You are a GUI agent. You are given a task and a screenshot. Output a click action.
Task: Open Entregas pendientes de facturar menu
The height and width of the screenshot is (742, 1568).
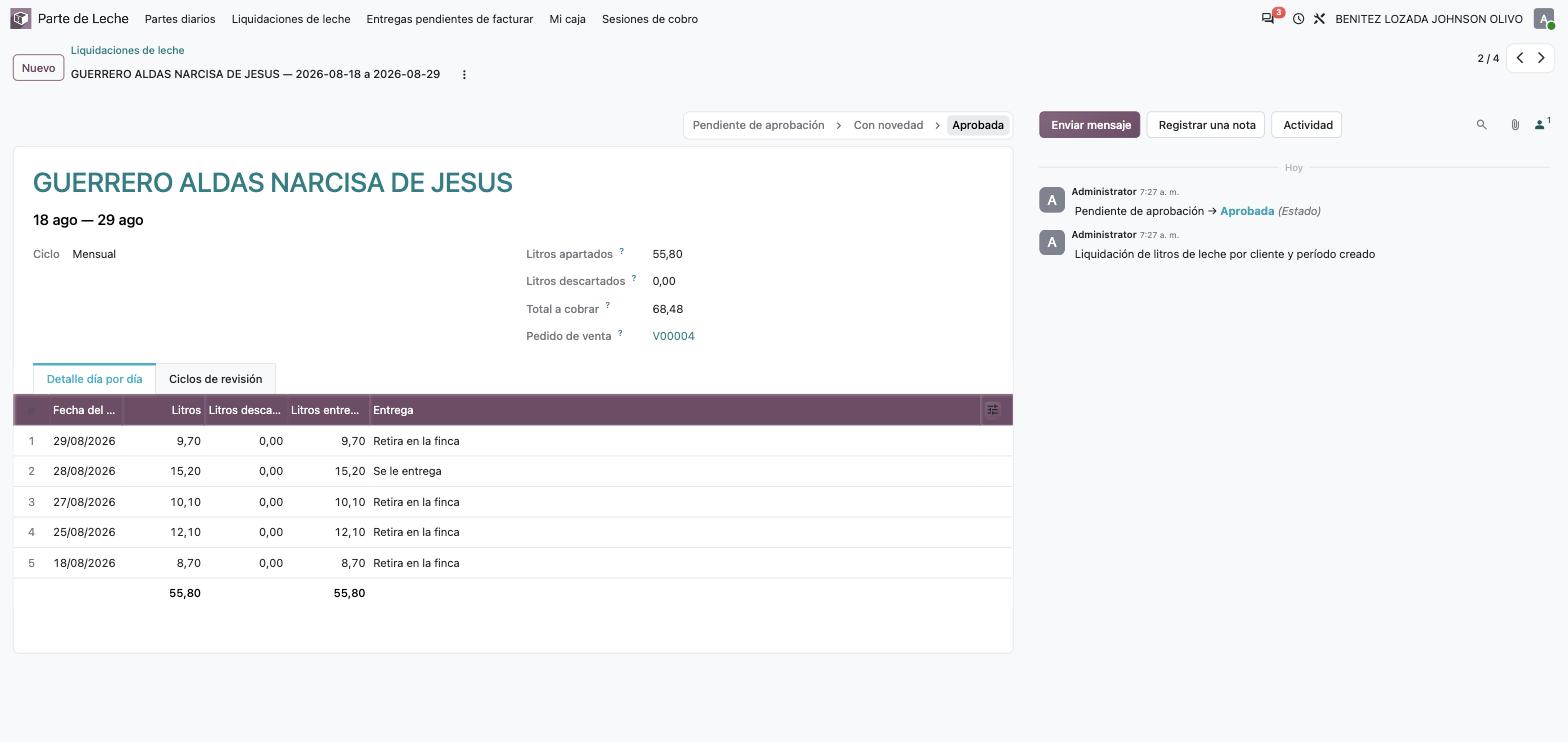450,19
